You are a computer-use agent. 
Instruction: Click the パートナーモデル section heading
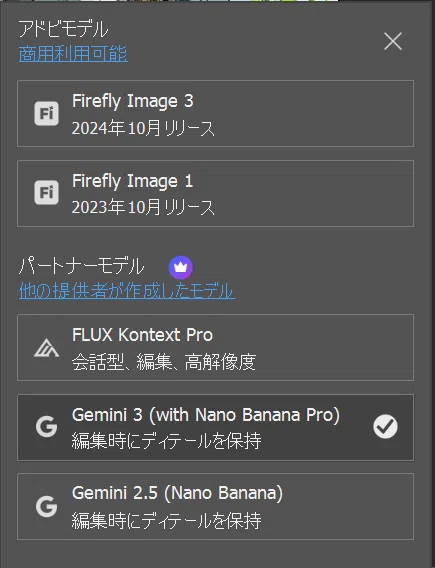(x=81, y=266)
